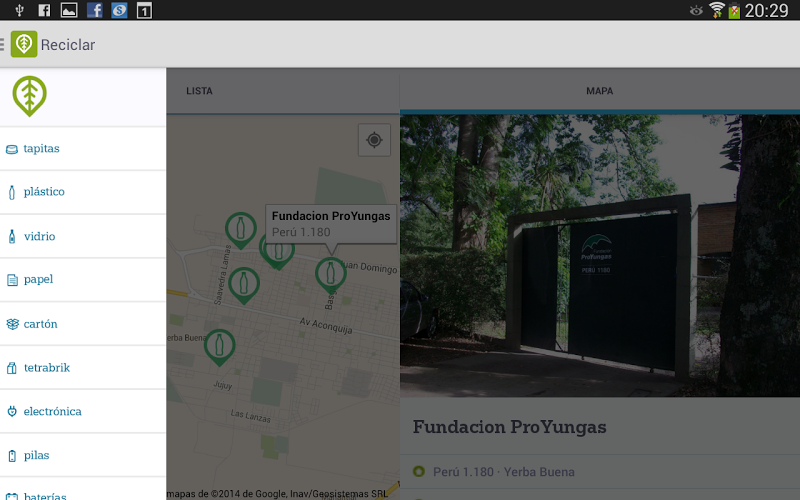Tap the Fundacion ProYungas title text
Screen dimensions: 800x500
(509, 427)
